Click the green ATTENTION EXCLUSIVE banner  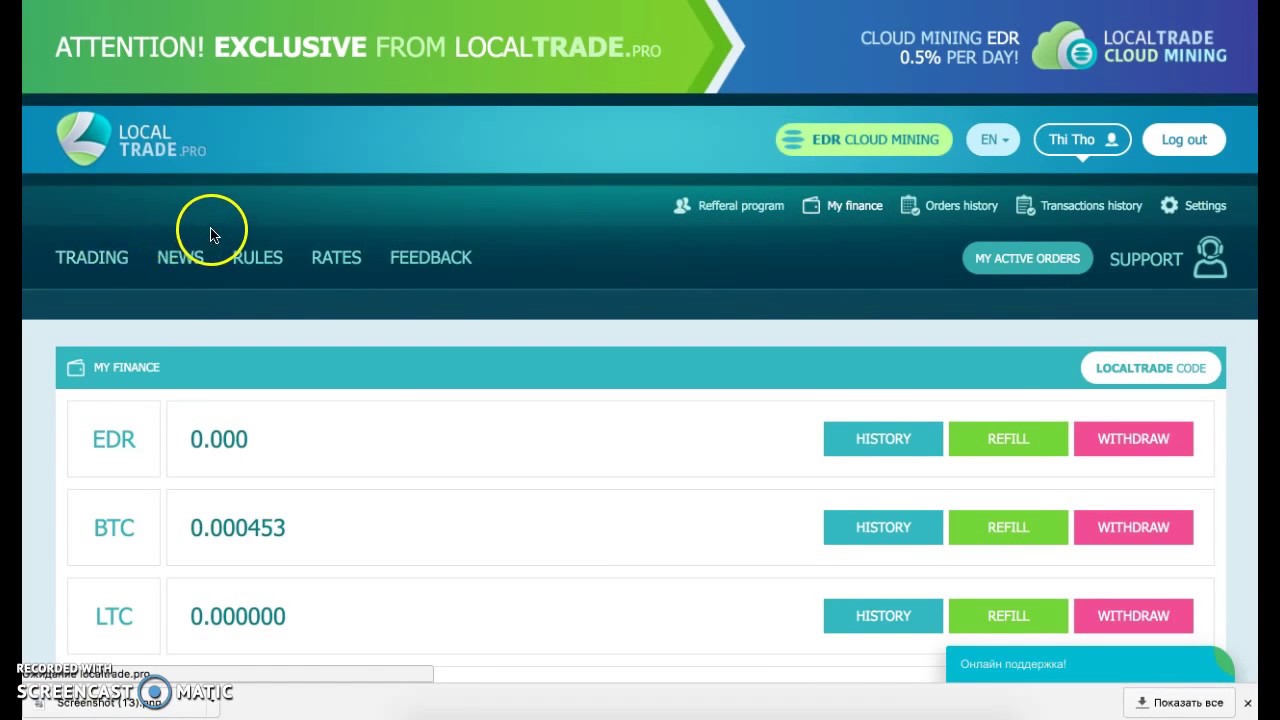(380, 47)
